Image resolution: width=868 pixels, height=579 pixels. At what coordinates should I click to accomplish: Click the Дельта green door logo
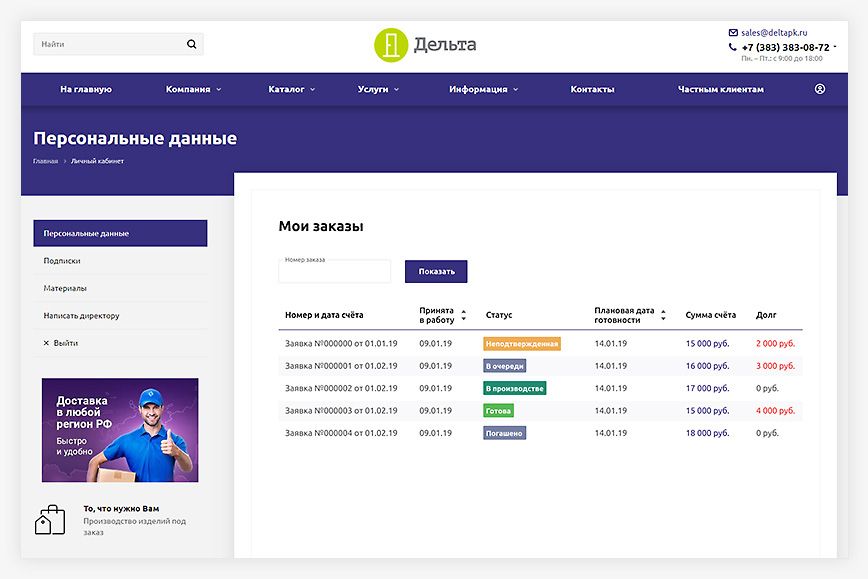391,45
